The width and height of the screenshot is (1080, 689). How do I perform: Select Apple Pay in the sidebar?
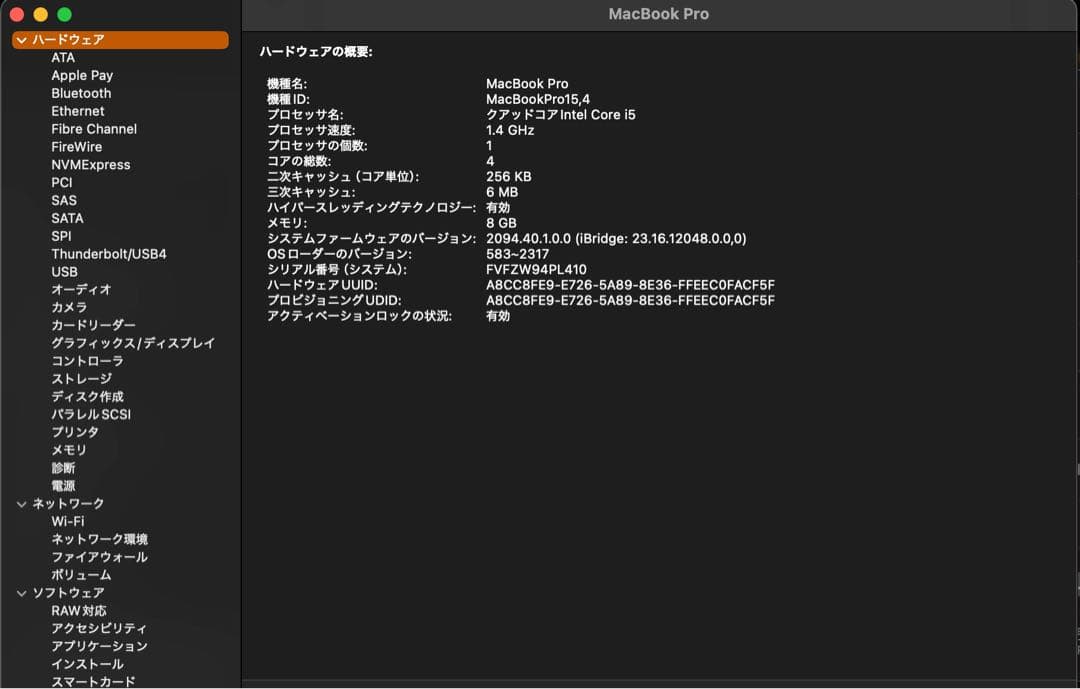82,76
